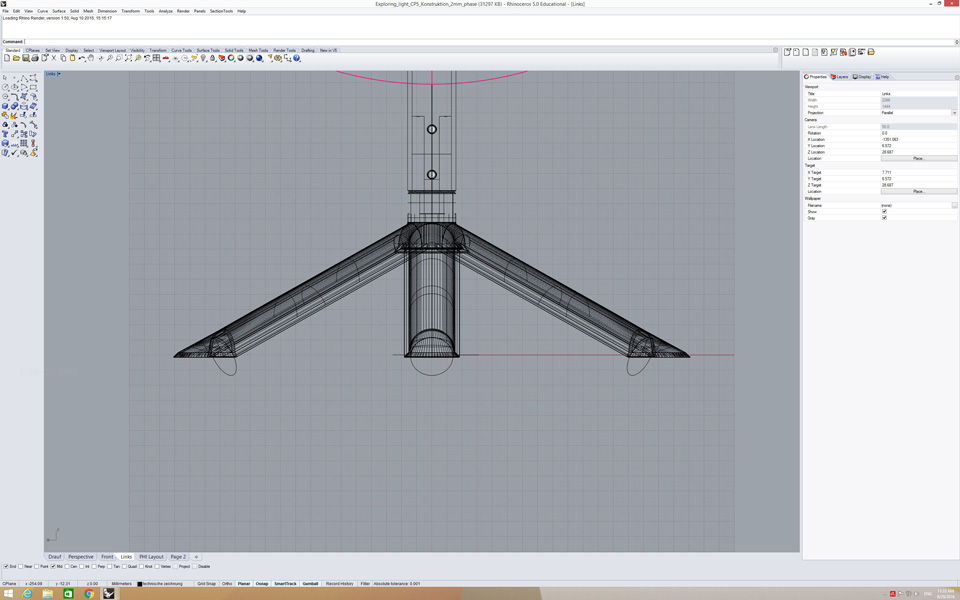Open the Analyze menu
Screen dimensions: 960x600
click(x=165, y=11)
